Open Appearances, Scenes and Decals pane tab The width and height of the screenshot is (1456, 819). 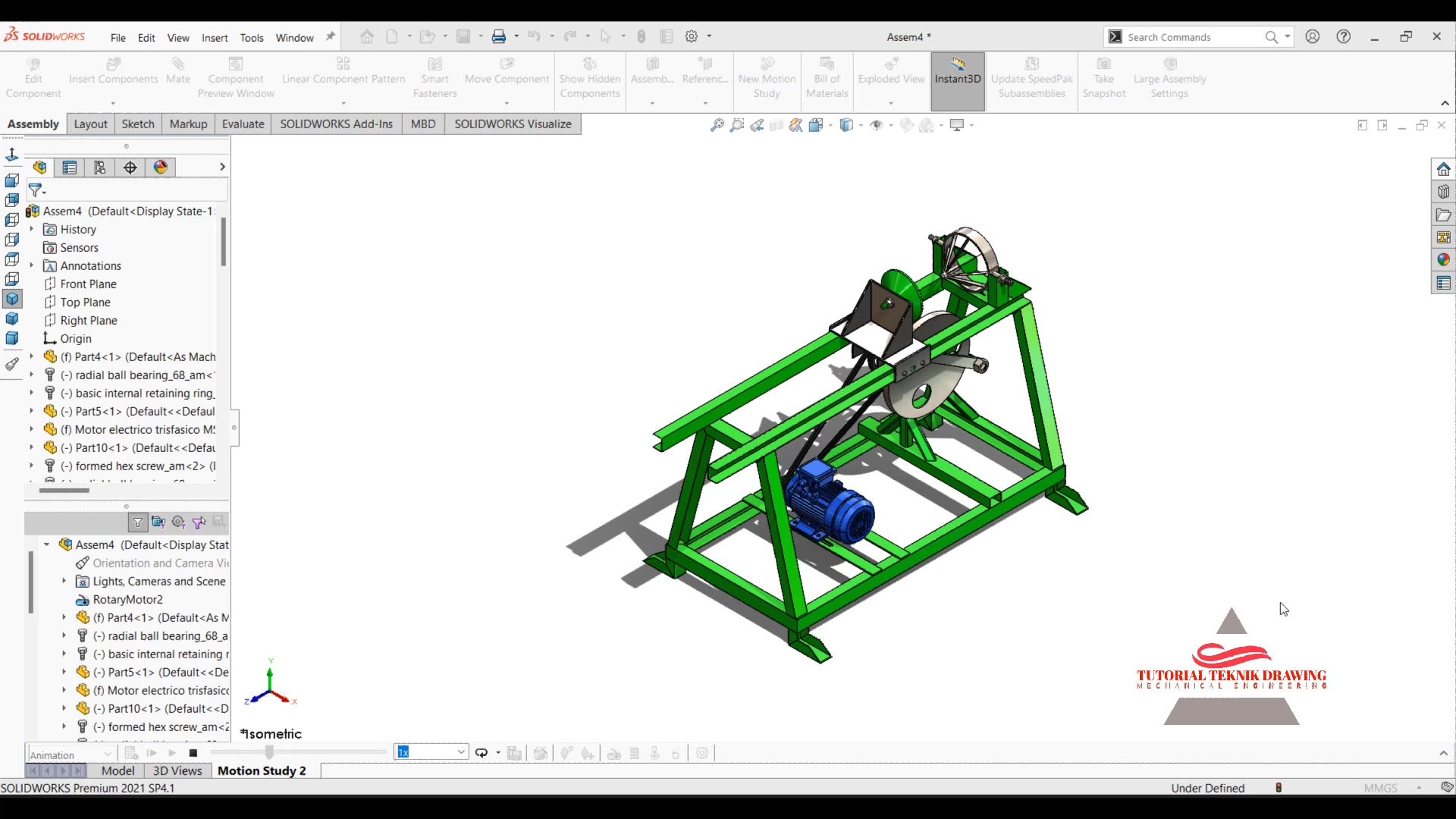[x=1443, y=260]
